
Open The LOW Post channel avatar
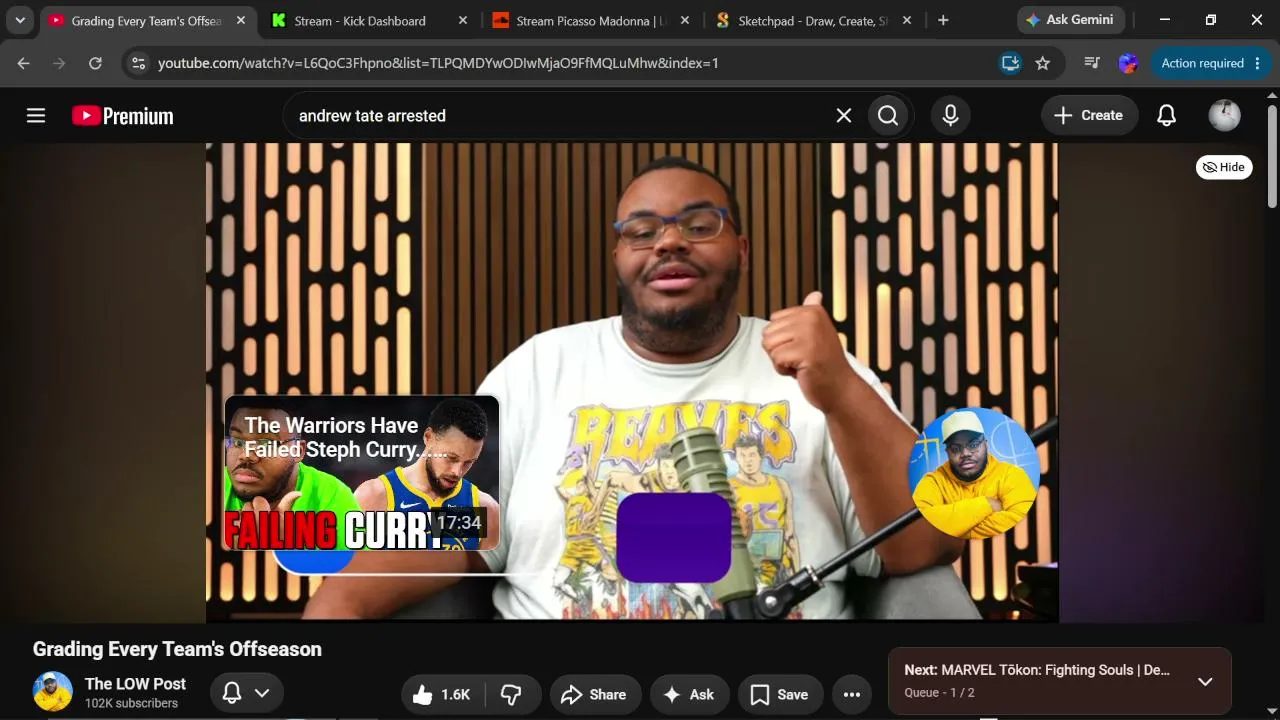point(53,691)
